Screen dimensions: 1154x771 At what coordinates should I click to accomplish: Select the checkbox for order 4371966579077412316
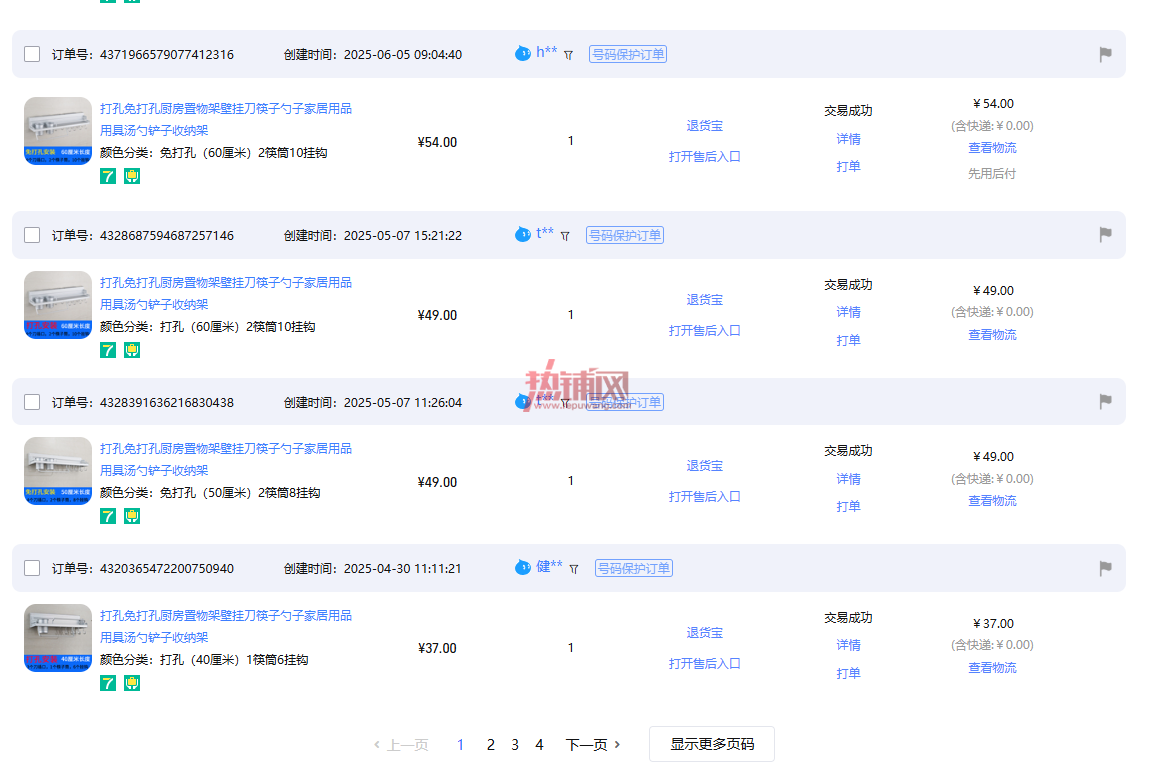pyautogui.click(x=32, y=54)
